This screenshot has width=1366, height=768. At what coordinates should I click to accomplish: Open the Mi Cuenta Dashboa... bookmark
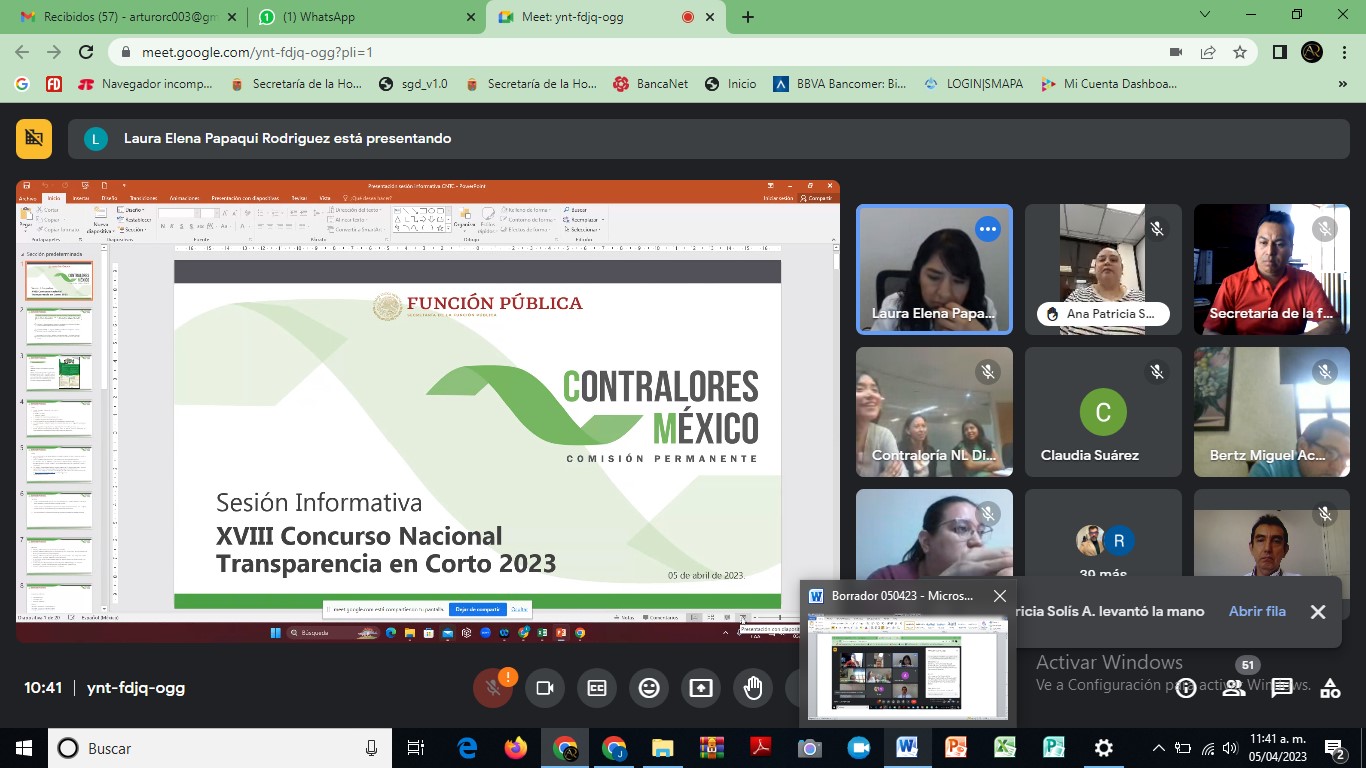1110,84
